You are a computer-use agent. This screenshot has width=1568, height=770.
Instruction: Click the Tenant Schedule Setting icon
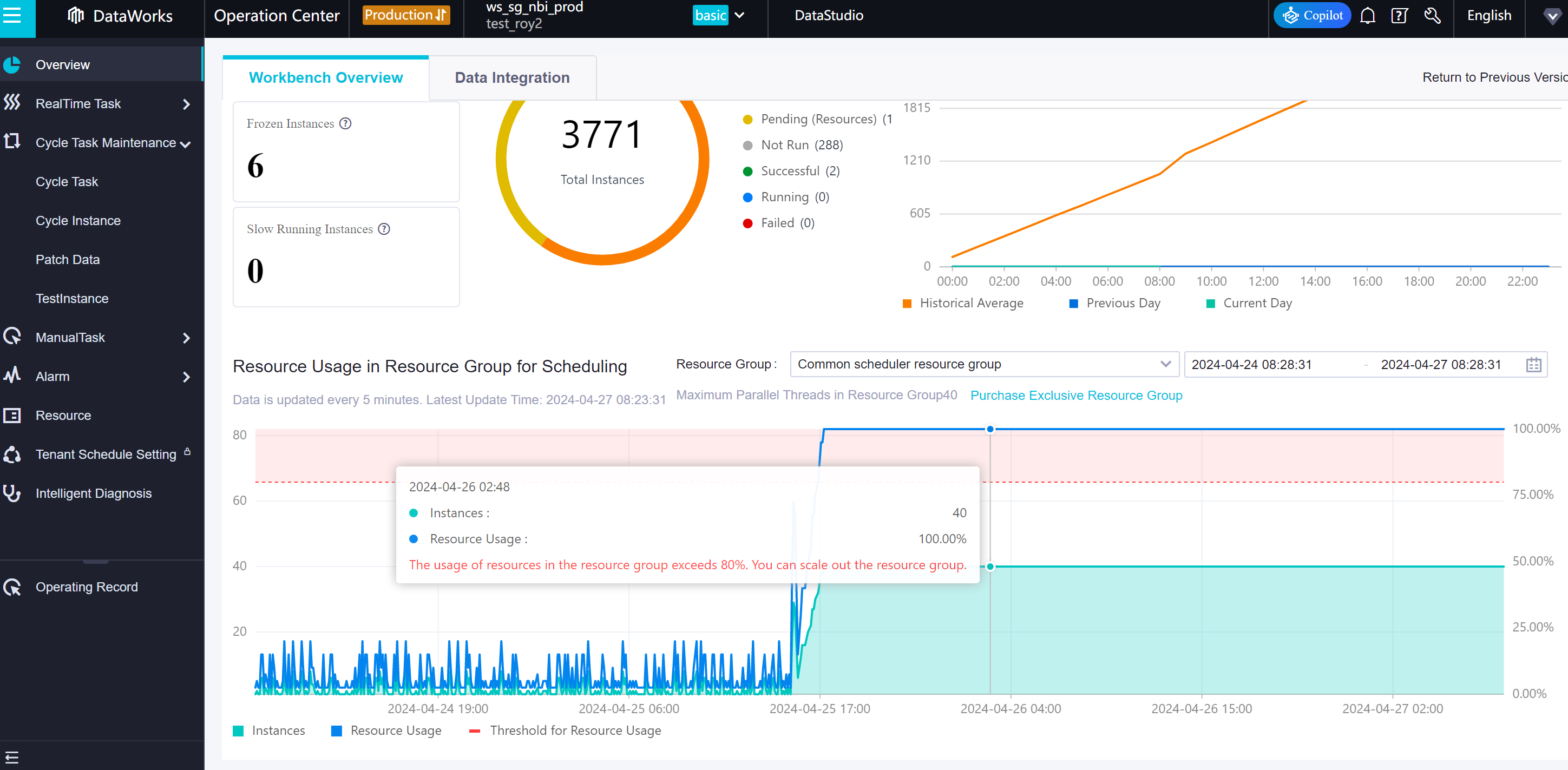pyautogui.click(x=11, y=454)
